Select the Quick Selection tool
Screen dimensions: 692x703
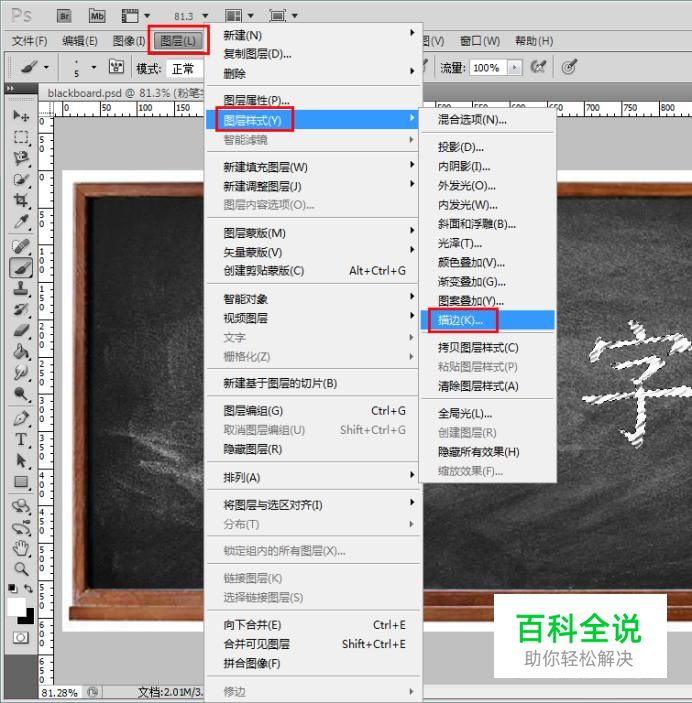pos(21,180)
